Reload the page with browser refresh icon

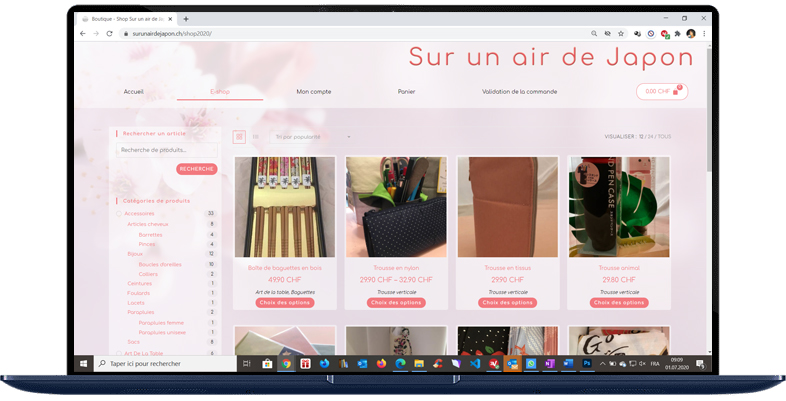[109, 33]
